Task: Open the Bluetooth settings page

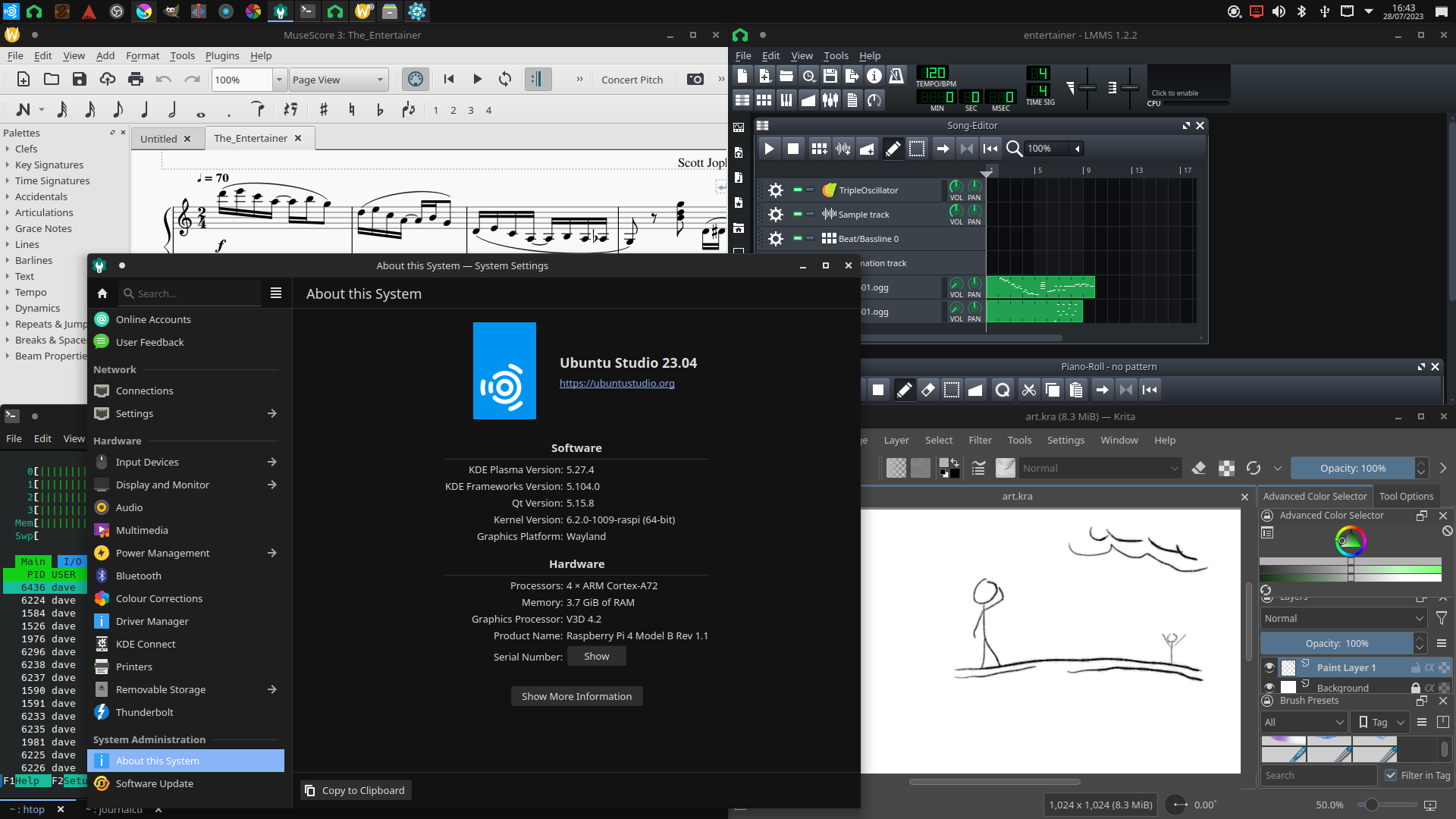Action: pos(186,576)
